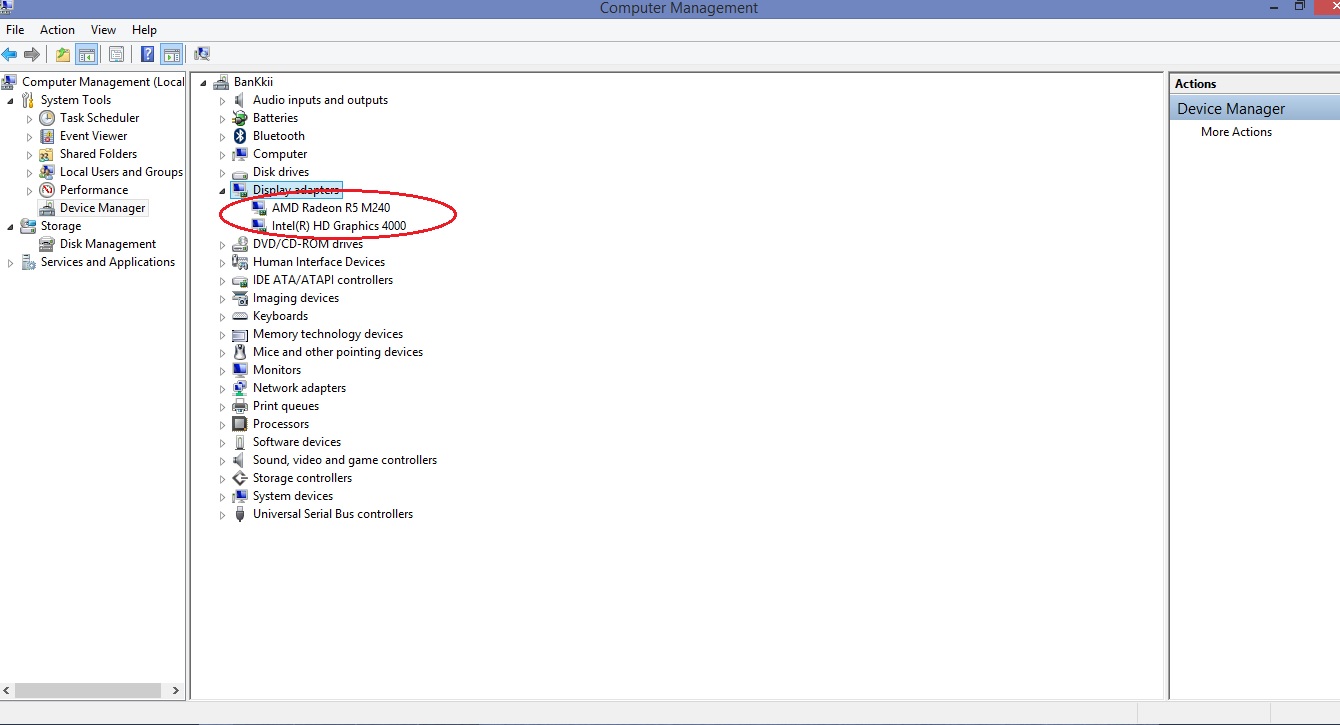Image resolution: width=1340 pixels, height=725 pixels.
Task: Click the Software devices icon
Action: 240,442
